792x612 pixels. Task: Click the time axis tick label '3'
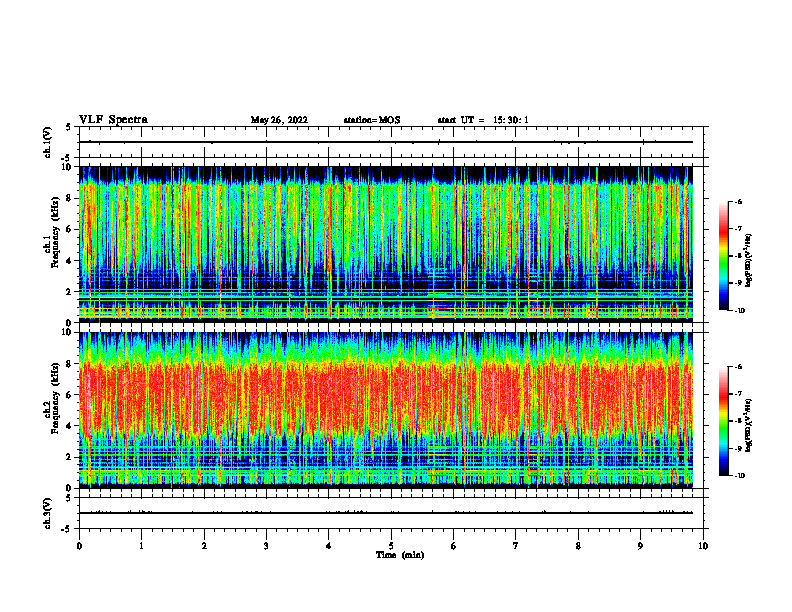(266, 546)
